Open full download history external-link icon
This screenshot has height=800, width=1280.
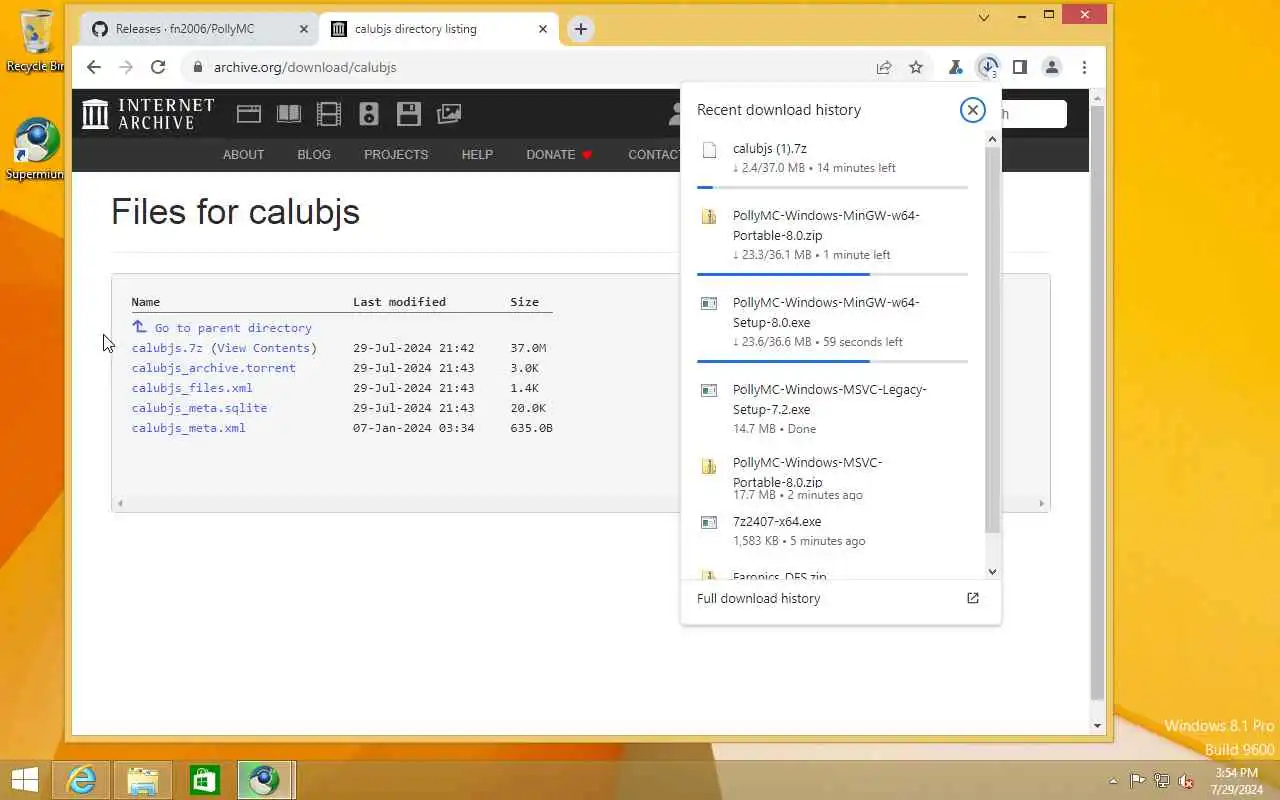point(972,598)
